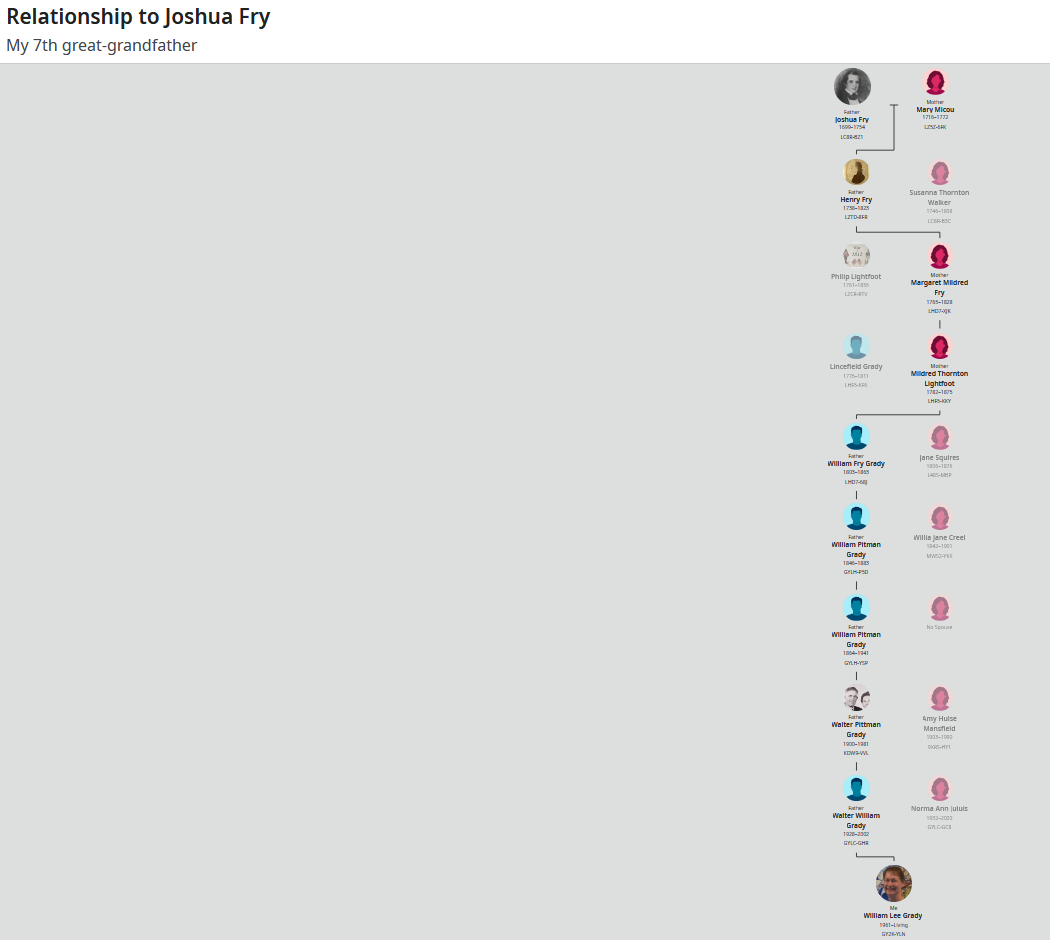Open Joshua Fry's portrait photo
Viewport: 1050px width, 940px height.
(x=852, y=86)
